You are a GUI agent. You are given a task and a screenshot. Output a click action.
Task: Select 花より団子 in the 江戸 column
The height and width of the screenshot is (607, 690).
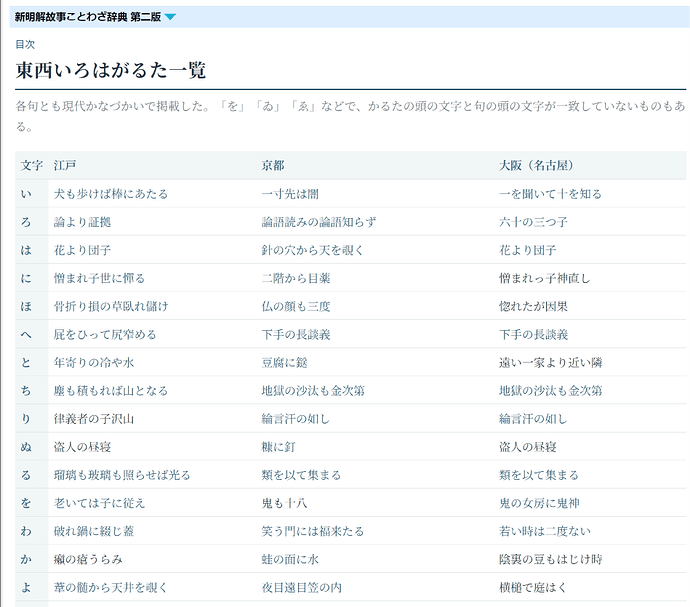tap(82, 250)
